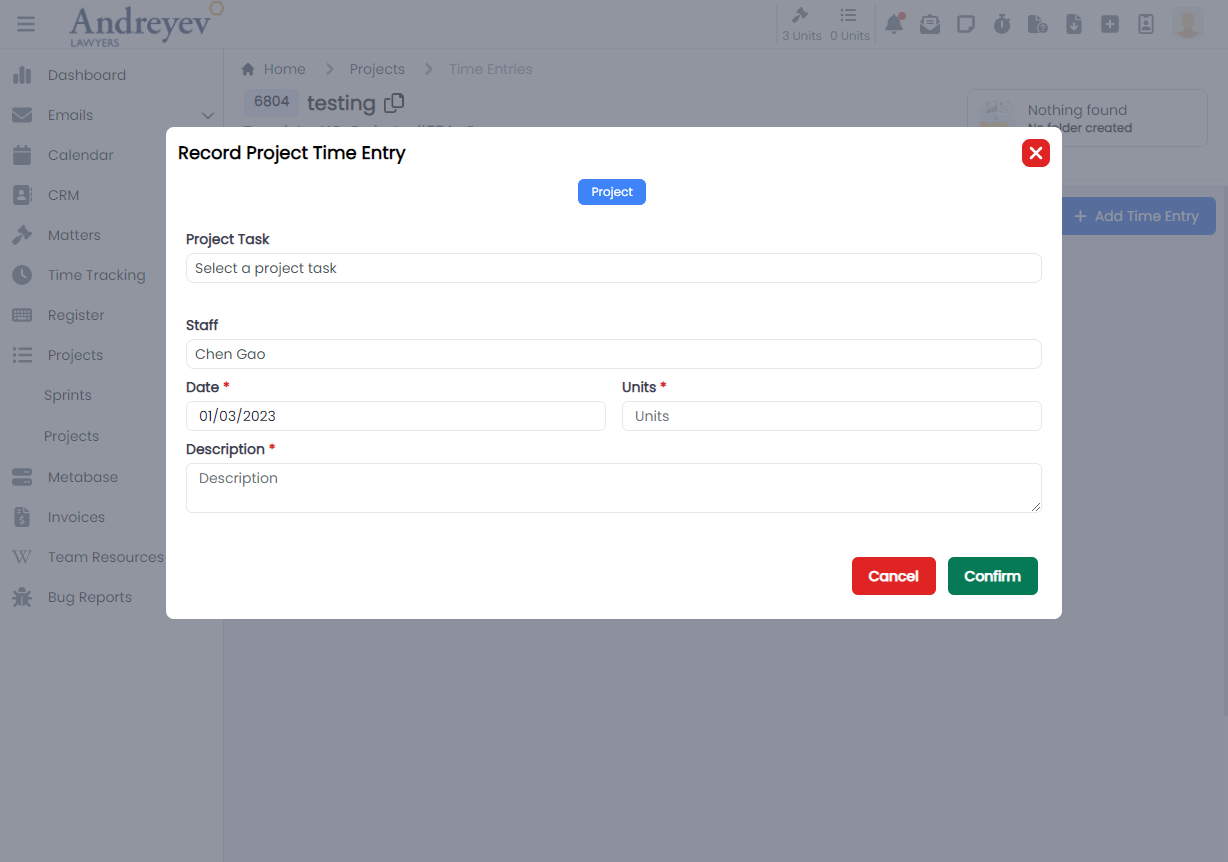The image size is (1228, 862).
Task: Open the notifications bell icon
Action: point(894,24)
